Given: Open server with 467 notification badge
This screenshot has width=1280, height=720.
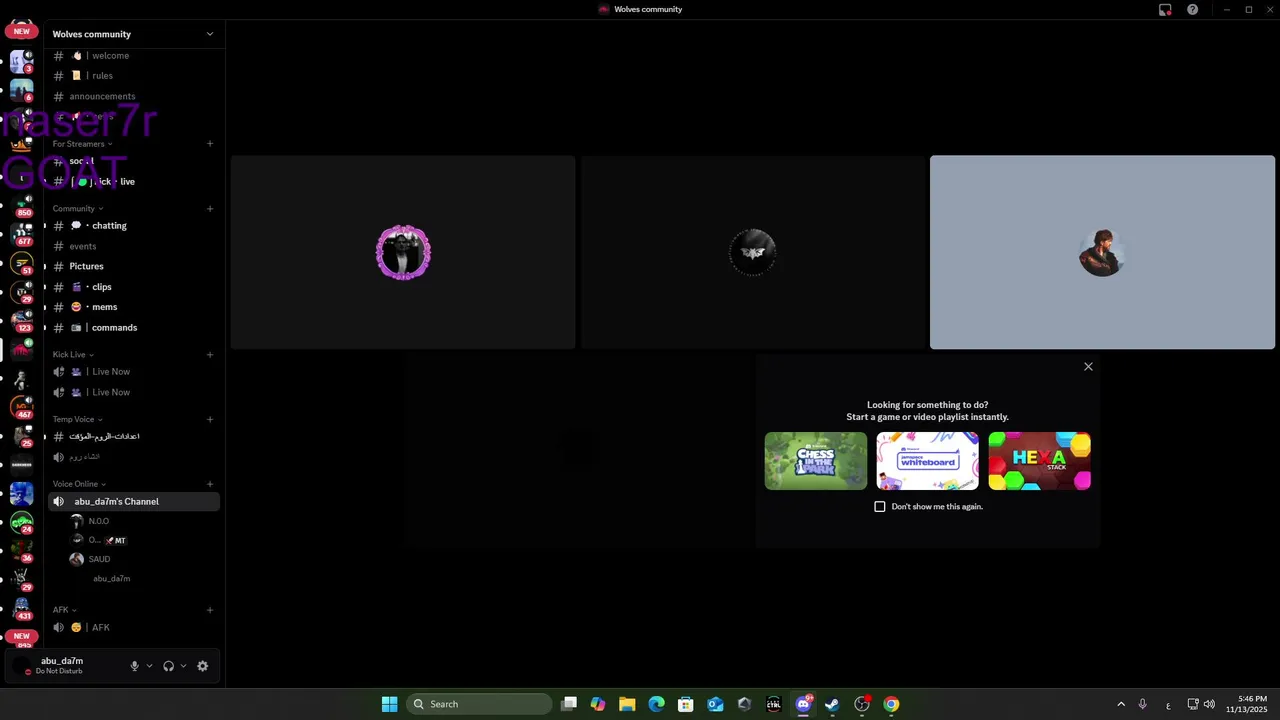Looking at the screenshot, I should (22, 407).
